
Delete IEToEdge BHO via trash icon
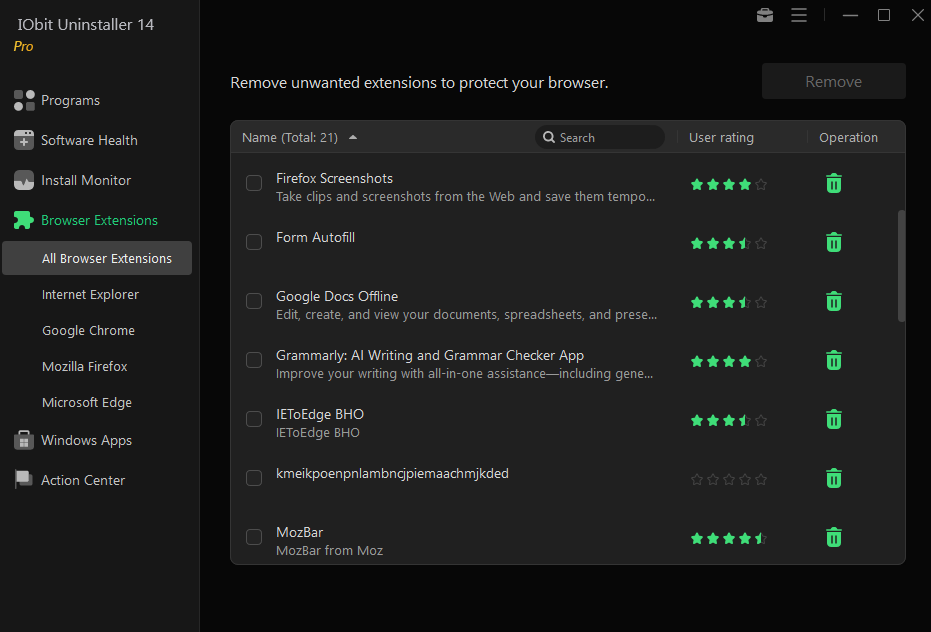pyautogui.click(x=834, y=419)
